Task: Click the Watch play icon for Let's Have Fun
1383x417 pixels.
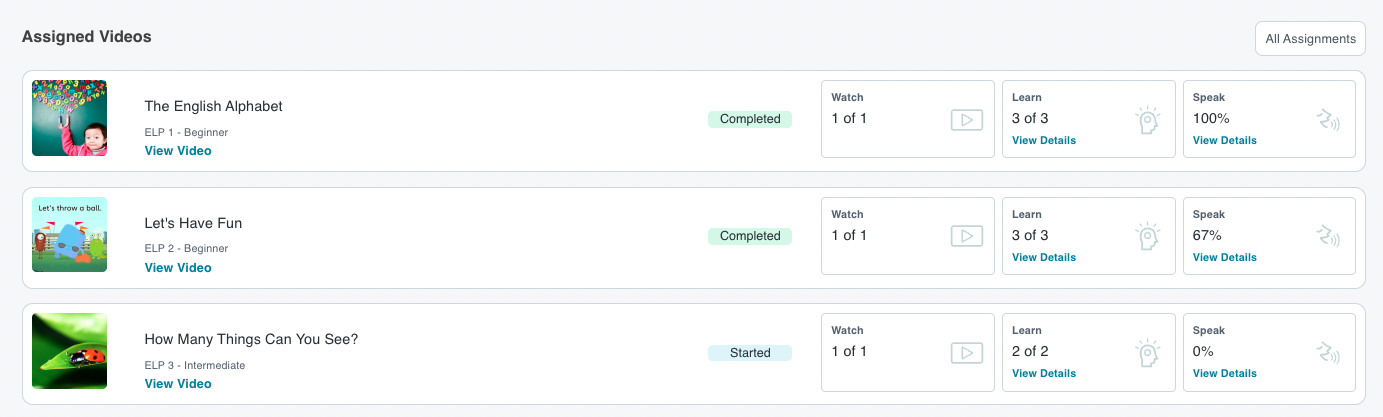Action: [x=966, y=237]
